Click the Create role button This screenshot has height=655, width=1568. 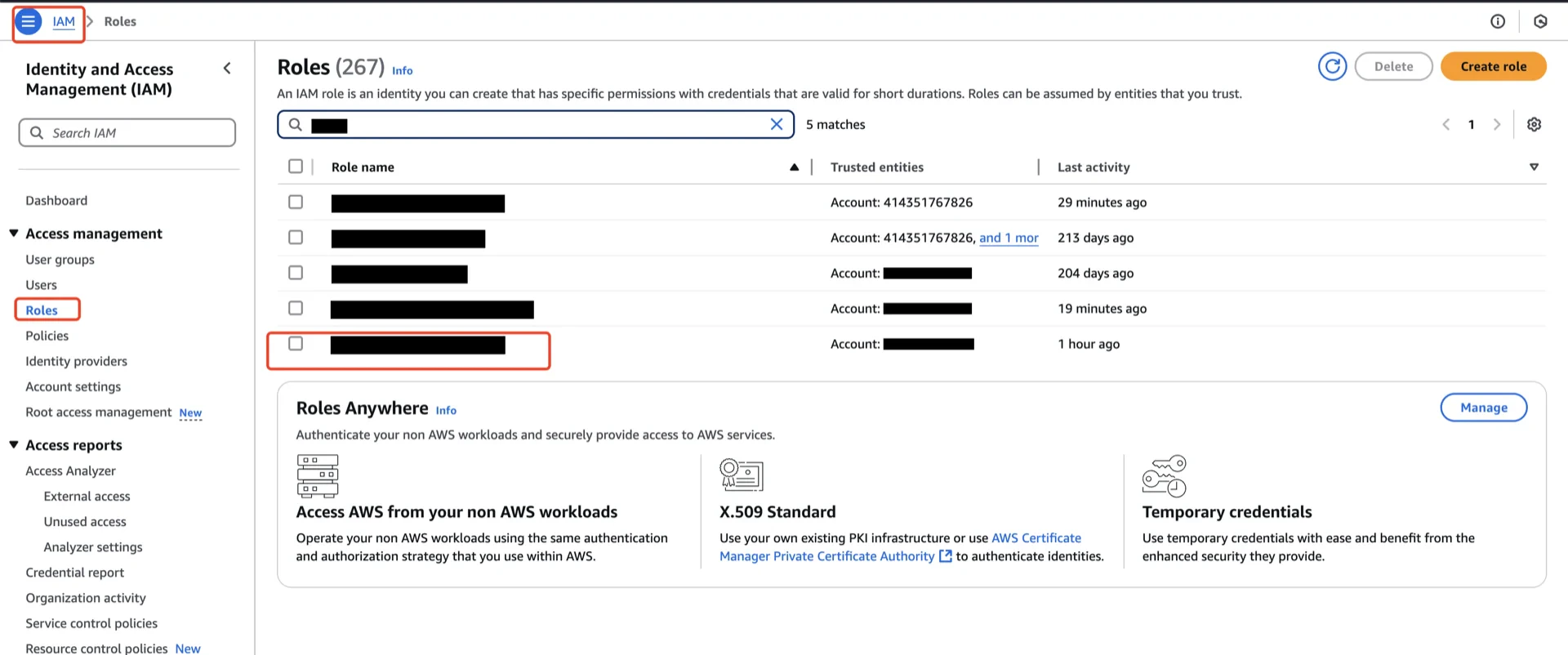pos(1493,66)
